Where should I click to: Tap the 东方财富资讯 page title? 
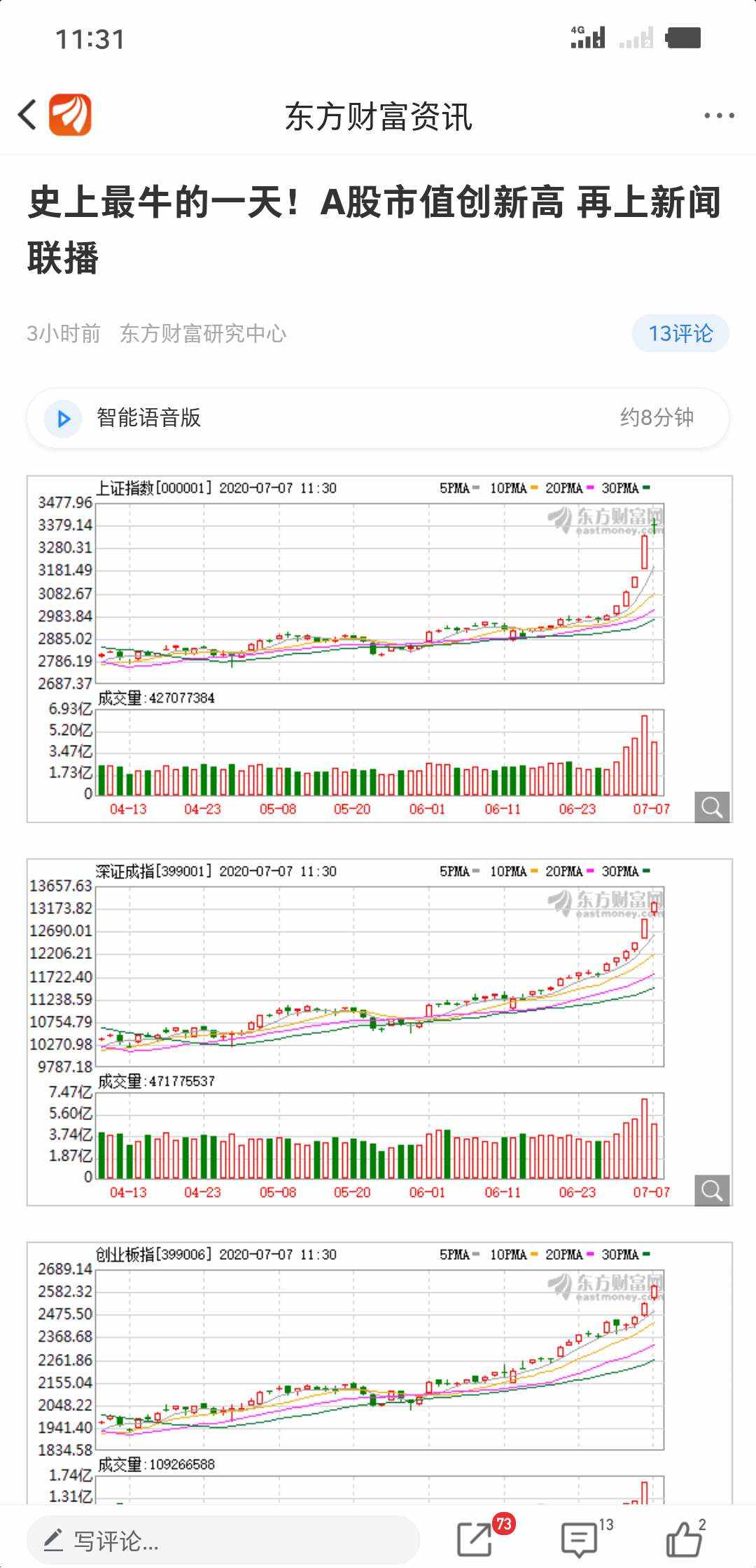pos(378,116)
